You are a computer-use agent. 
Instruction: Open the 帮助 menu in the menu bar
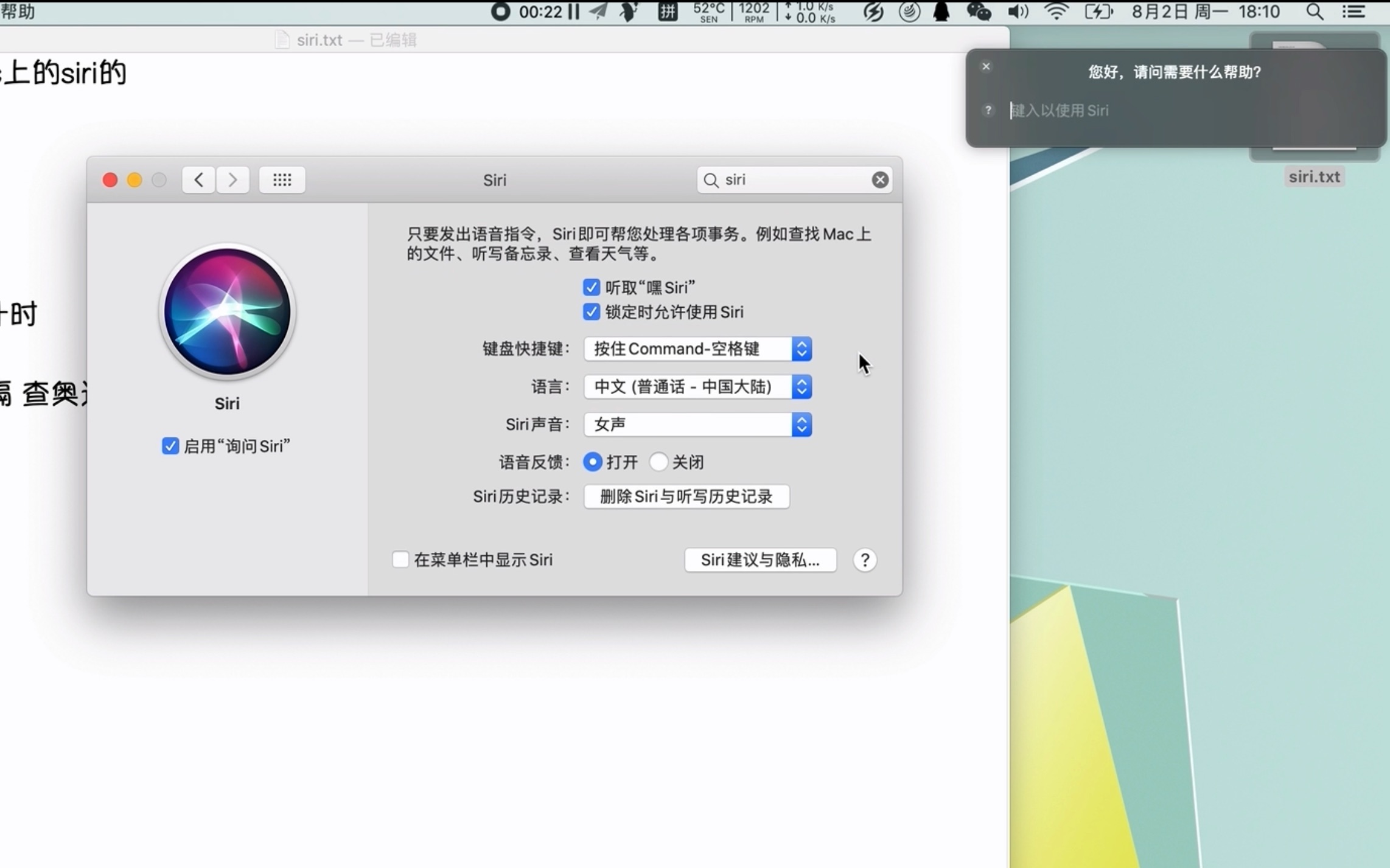[18, 12]
